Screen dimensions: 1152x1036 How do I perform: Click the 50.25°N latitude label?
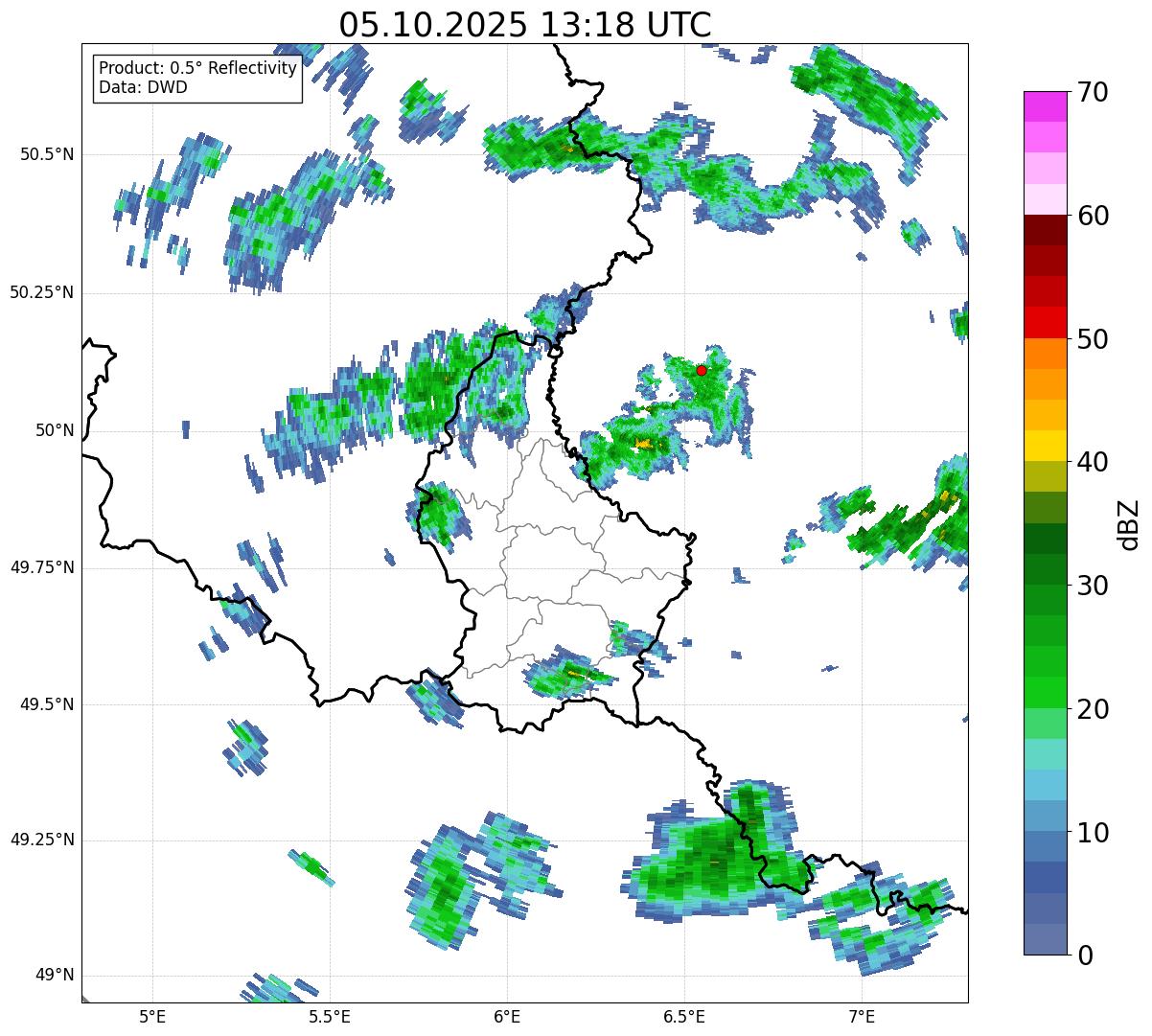coord(41,292)
